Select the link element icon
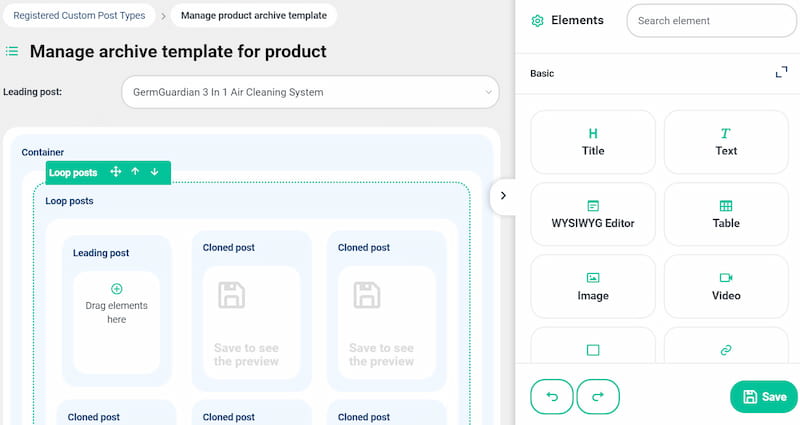Screen dimensions: 800x425 726,350
